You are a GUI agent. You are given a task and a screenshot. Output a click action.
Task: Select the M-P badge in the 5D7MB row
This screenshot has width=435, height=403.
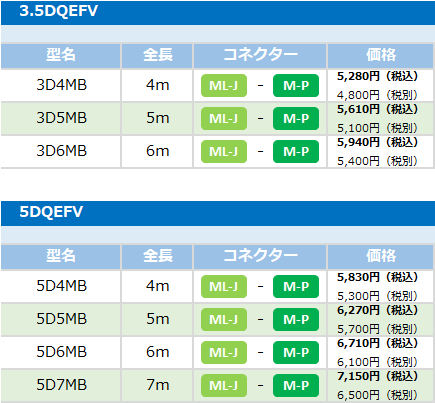(296, 386)
